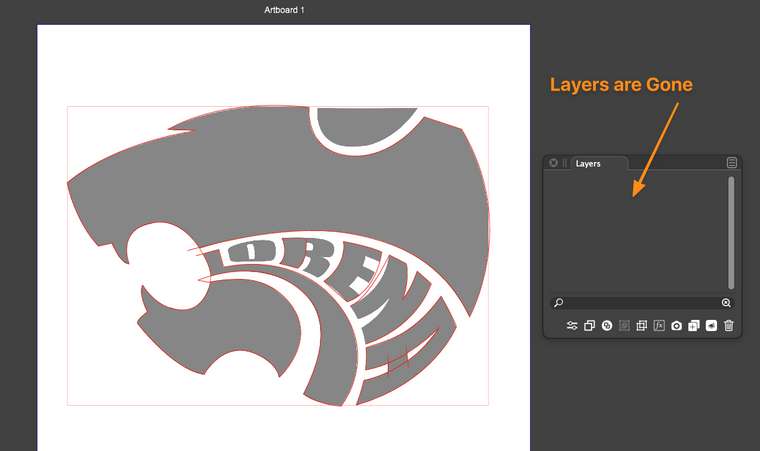Add a new layer with plus squares icon

click(694, 326)
